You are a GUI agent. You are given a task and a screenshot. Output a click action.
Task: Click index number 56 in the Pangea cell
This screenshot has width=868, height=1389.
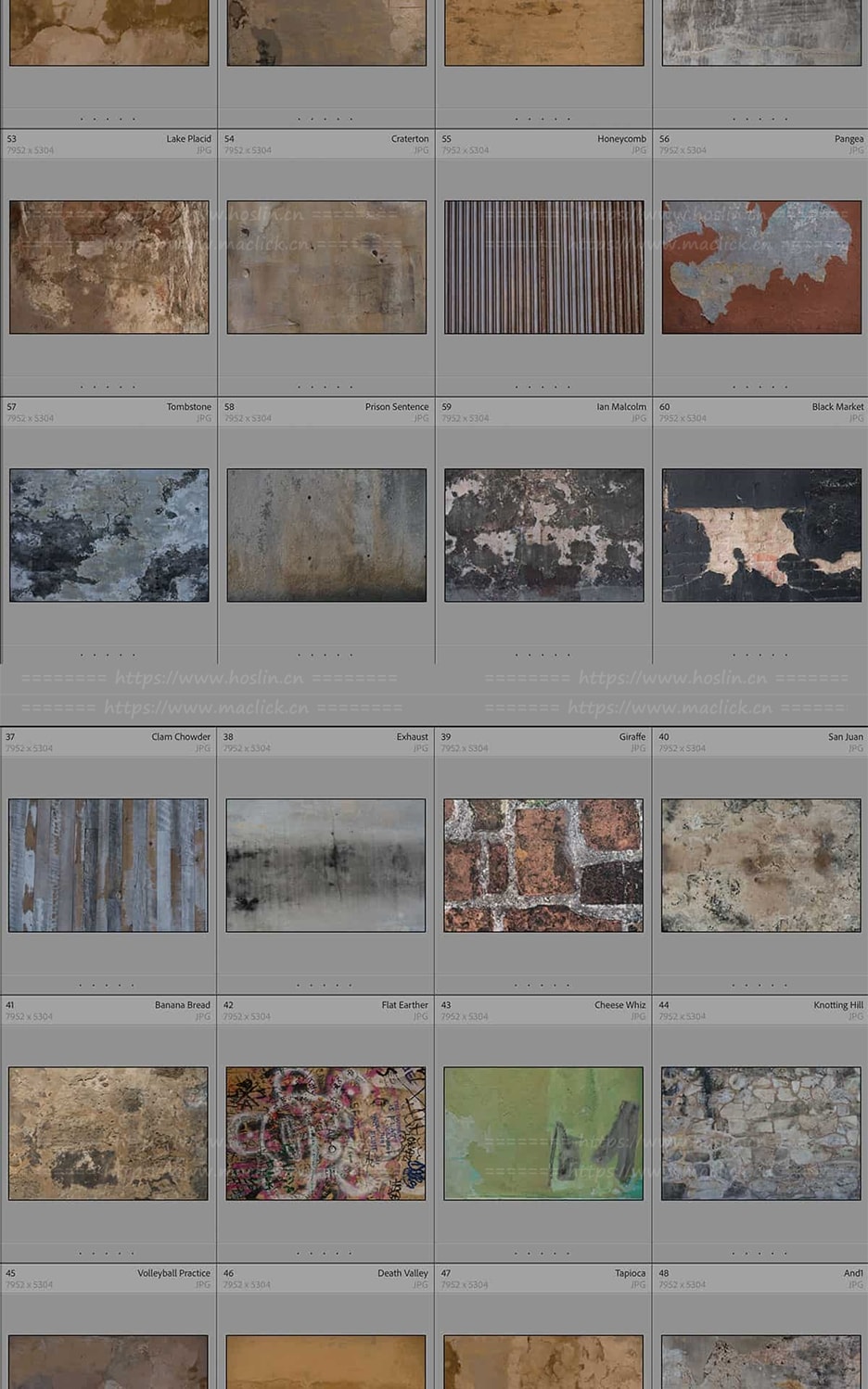tap(664, 139)
